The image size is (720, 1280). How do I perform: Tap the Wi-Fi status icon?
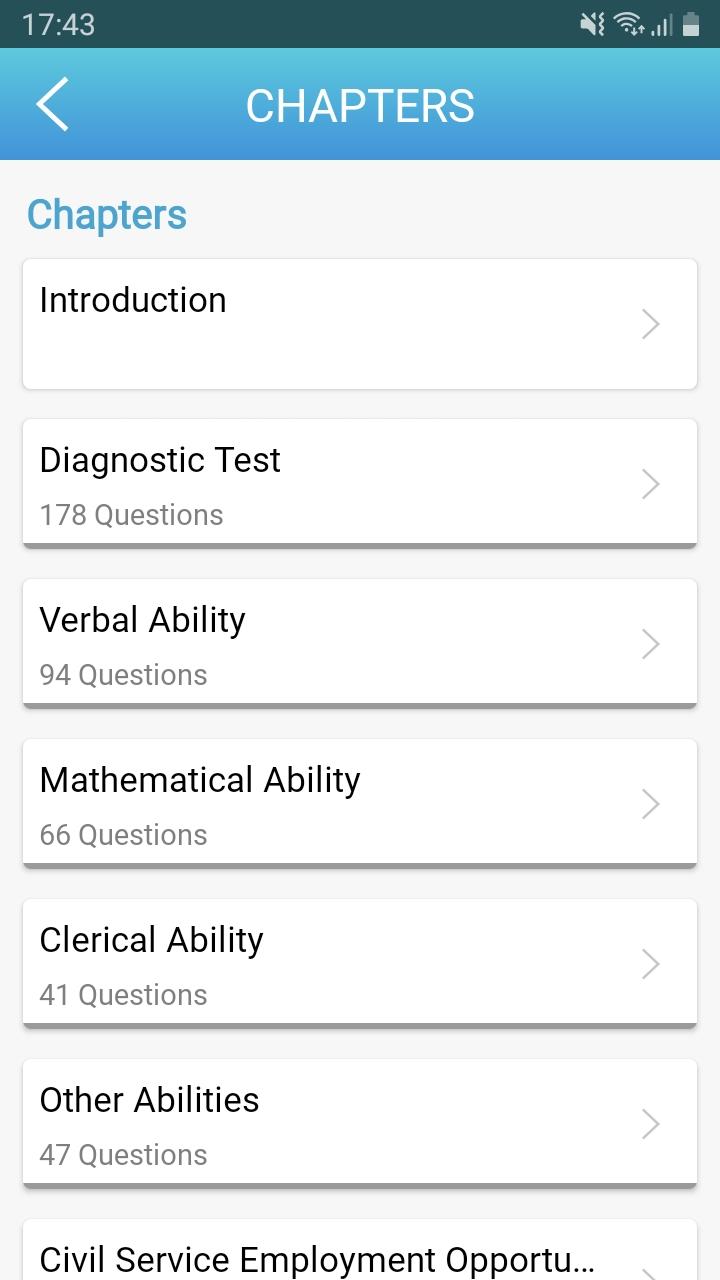[x=629, y=24]
